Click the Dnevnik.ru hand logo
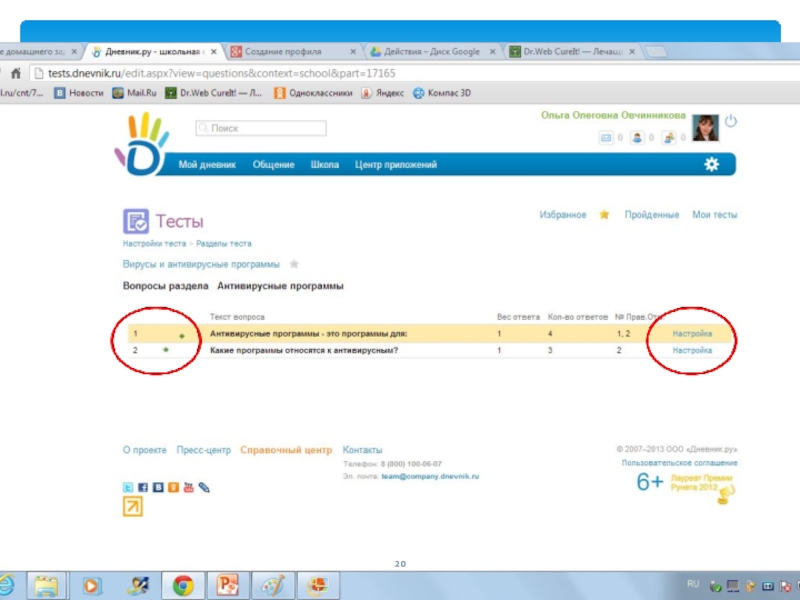 pyautogui.click(x=142, y=143)
